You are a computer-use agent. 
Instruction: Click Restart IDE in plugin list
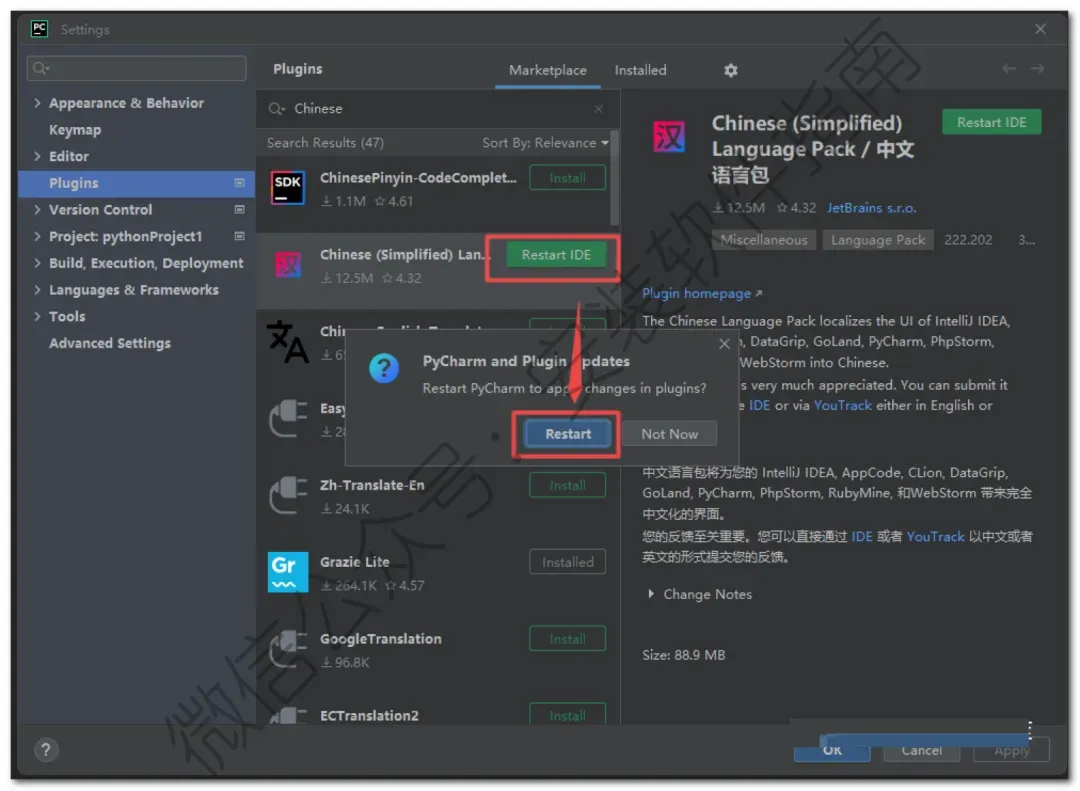pyautogui.click(x=556, y=255)
